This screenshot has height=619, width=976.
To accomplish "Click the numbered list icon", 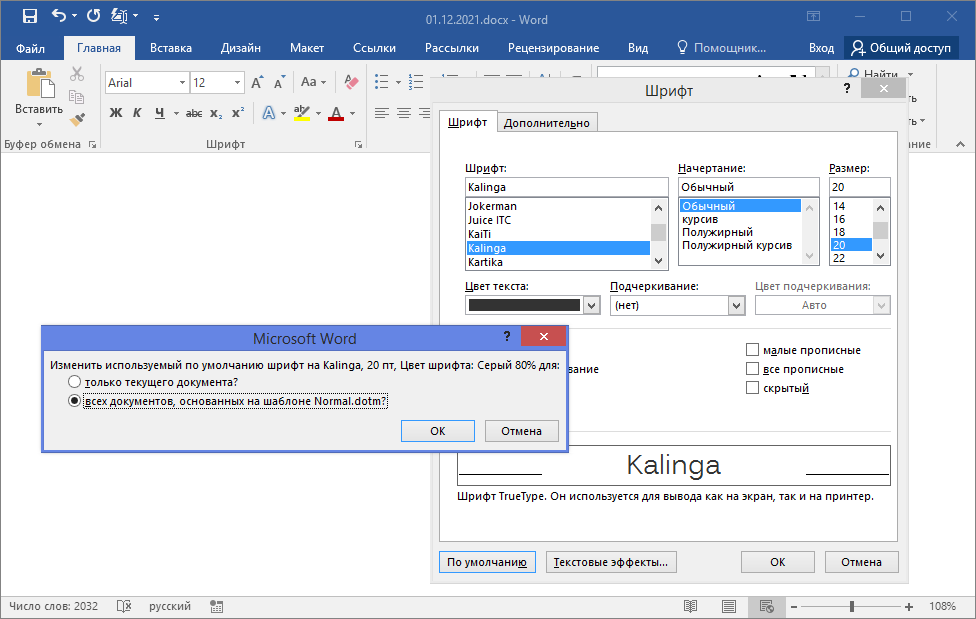I will (416, 82).
